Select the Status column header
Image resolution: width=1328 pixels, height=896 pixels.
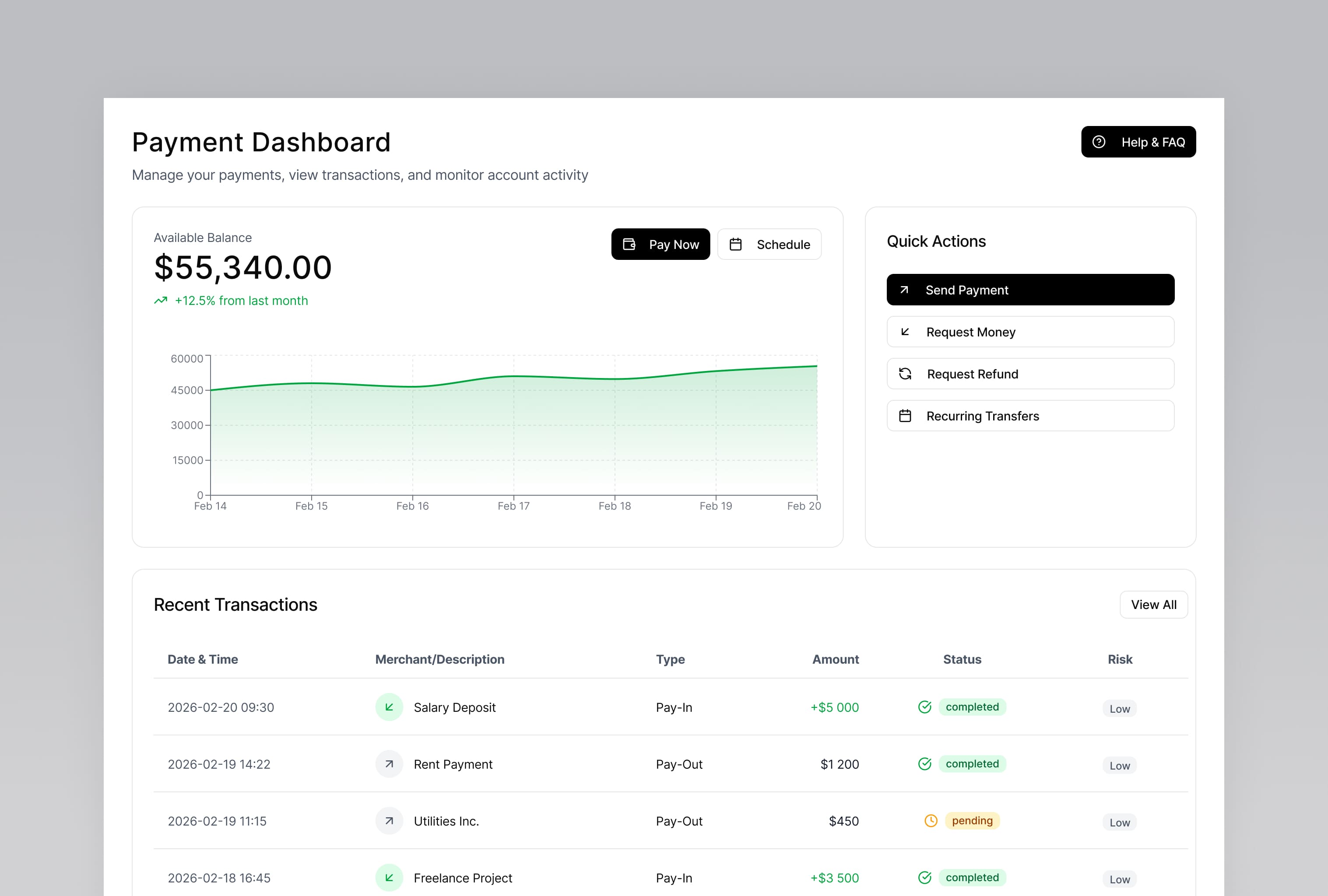(x=962, y=659)
